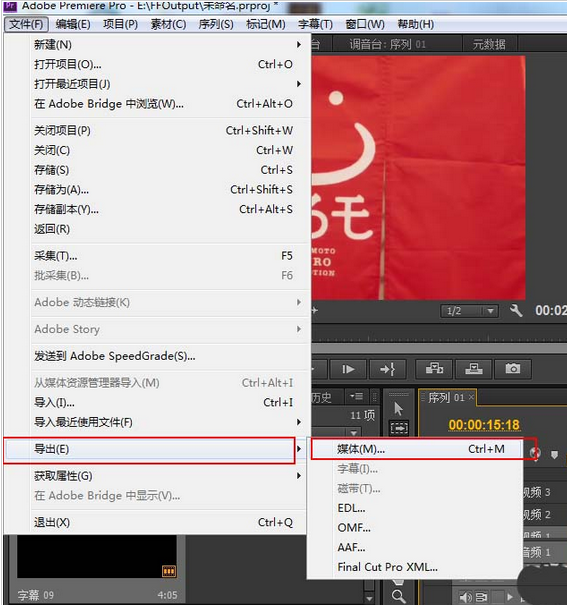The width and height of the screenshot is (567, 605).
Task: Select the 序列 01 timeline tab
Action: 446,397
